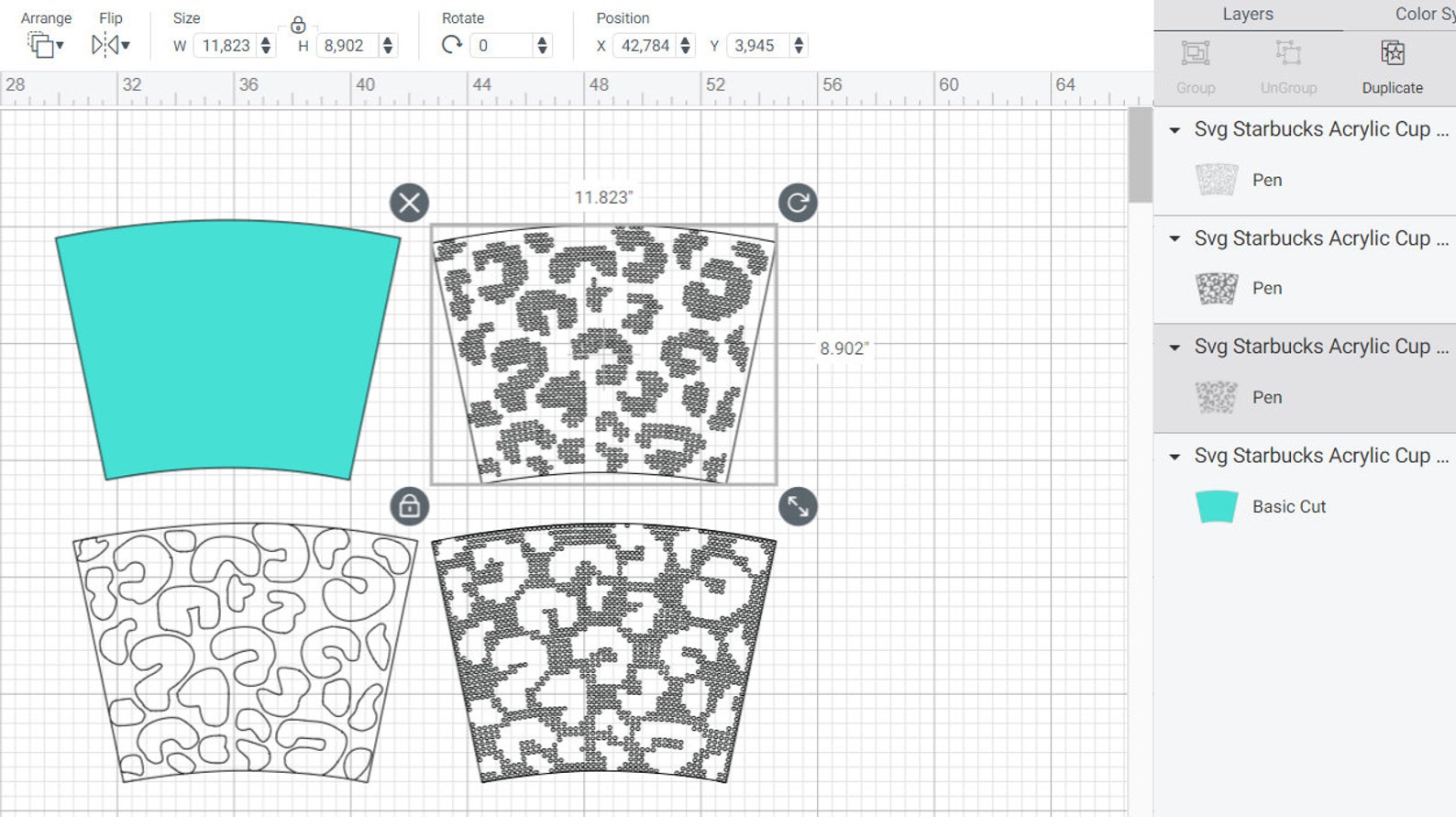The height and width of the screenshot is (817, 1456).
Task: Click the first layer's Pen label
Action: [x=1267, y=180]
